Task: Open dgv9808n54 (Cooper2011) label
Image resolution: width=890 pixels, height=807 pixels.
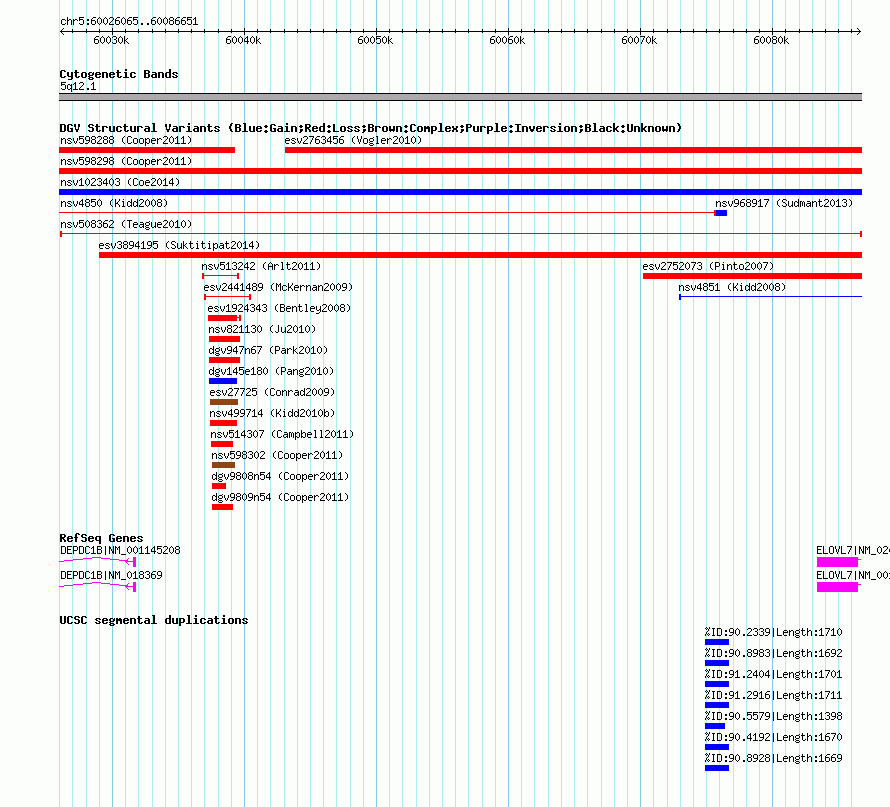Action: 280,476
